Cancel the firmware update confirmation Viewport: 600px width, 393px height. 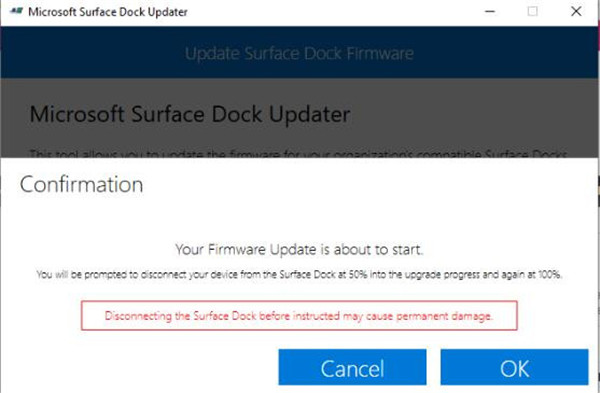pos(352,367)
